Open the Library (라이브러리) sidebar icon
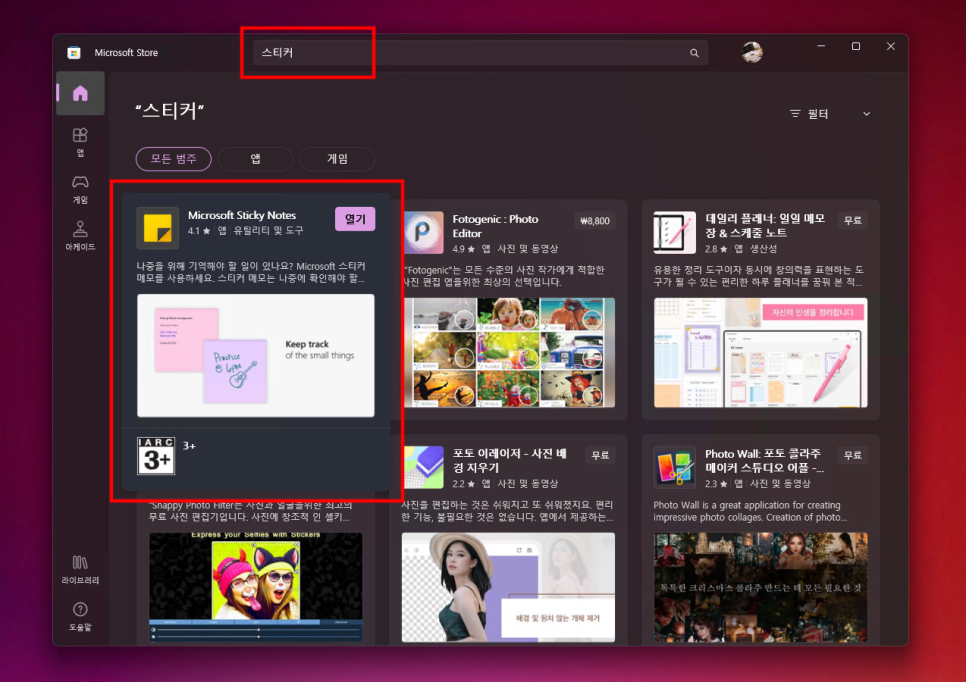Screen dimensions: 966x682 (x=80, y=569)
